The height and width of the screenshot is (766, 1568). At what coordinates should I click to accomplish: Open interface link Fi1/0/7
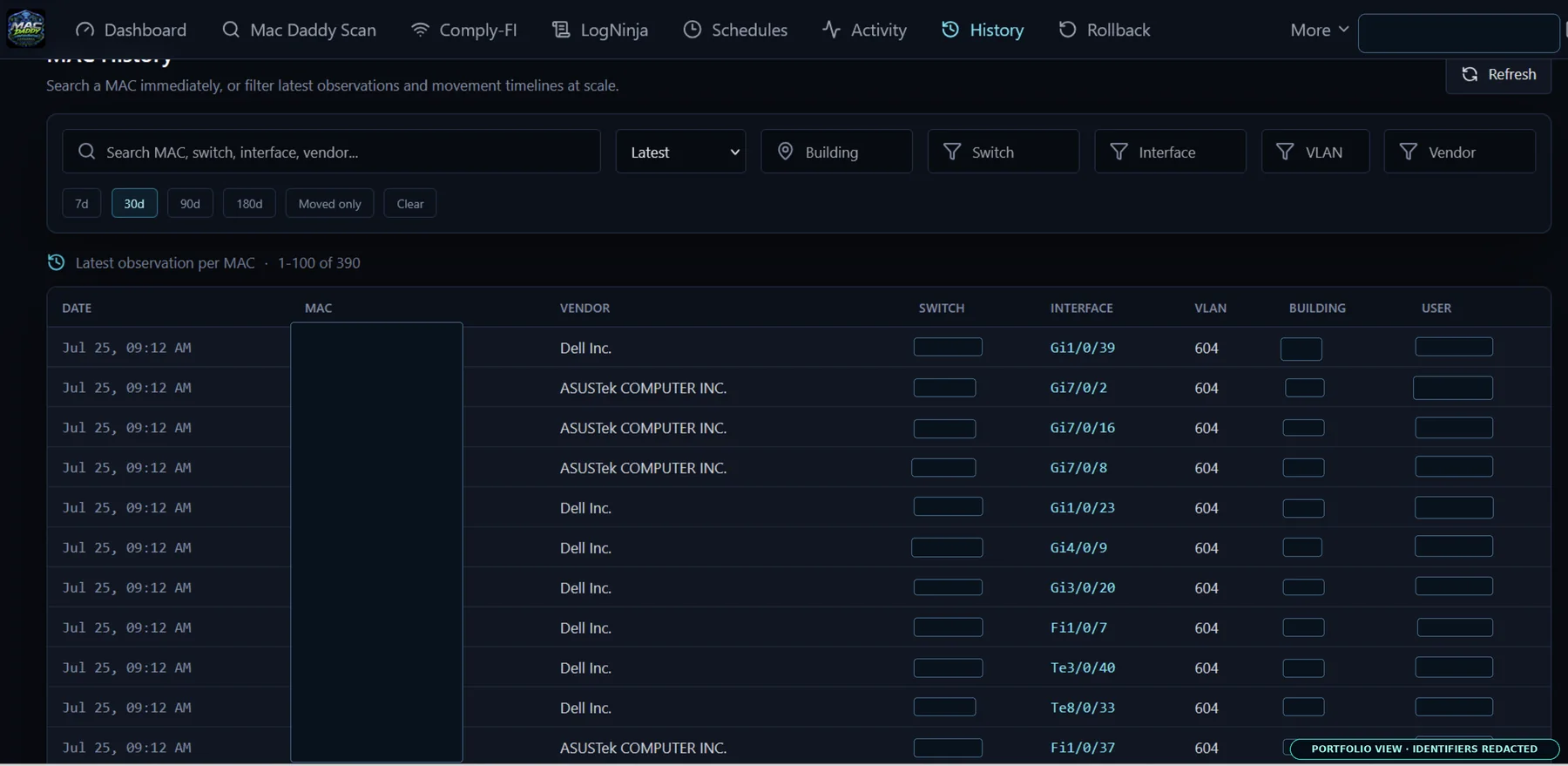[1078, 628]
